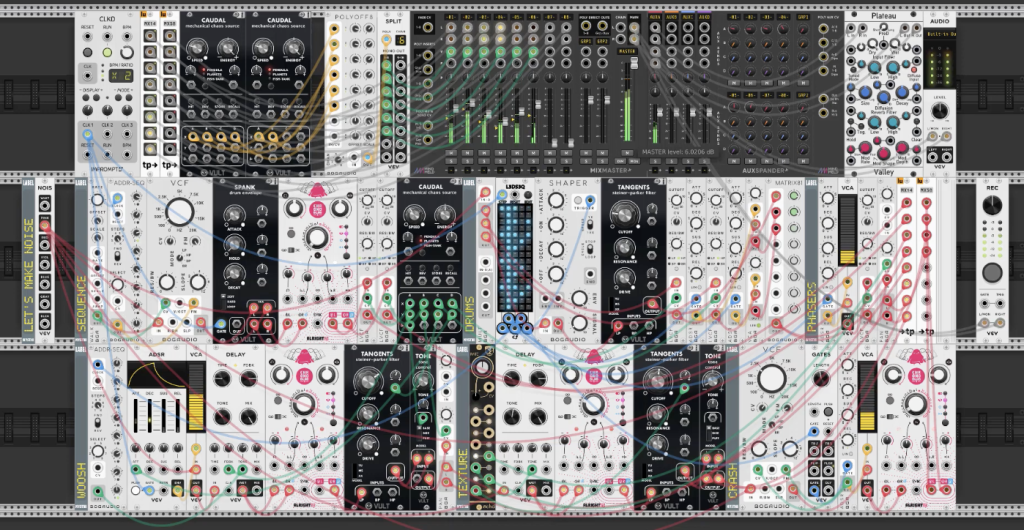Click the AUXA label on AuxSpander

coord(655,16)
